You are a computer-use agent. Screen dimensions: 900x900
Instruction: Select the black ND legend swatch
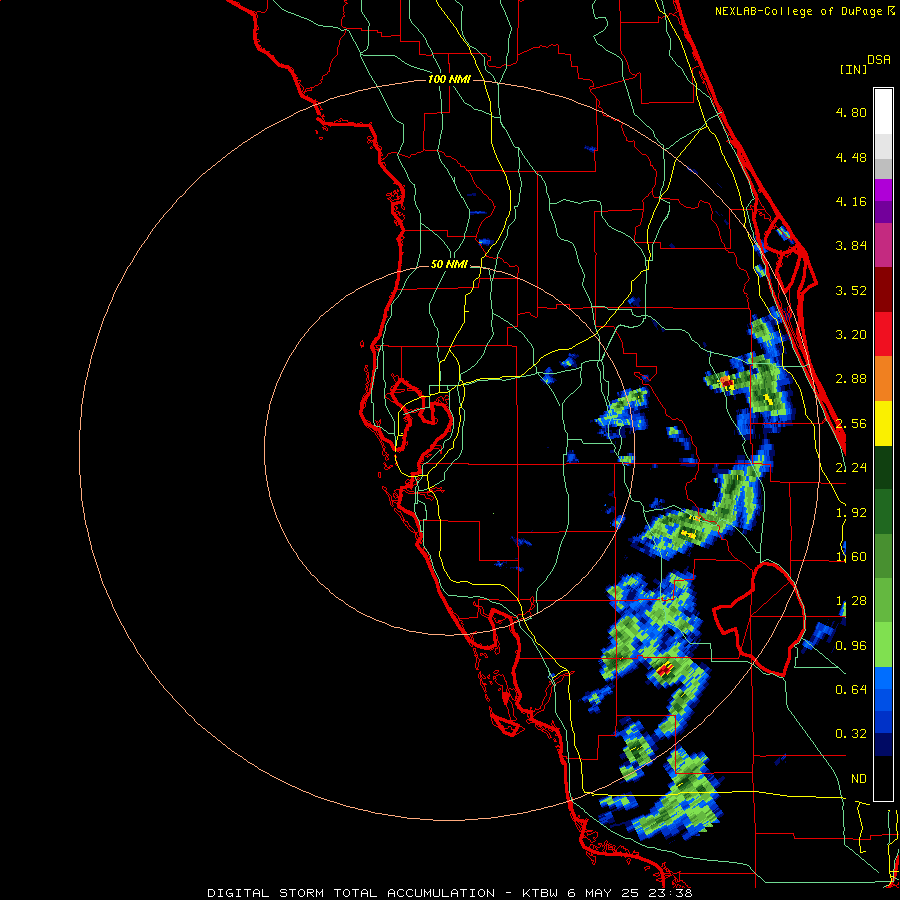coord(883,778)
